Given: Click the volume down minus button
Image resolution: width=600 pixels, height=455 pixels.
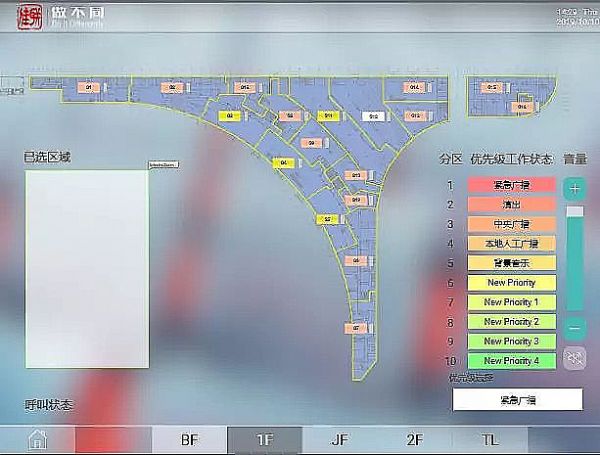Looking at the screenshot, I should click(575, 328).
